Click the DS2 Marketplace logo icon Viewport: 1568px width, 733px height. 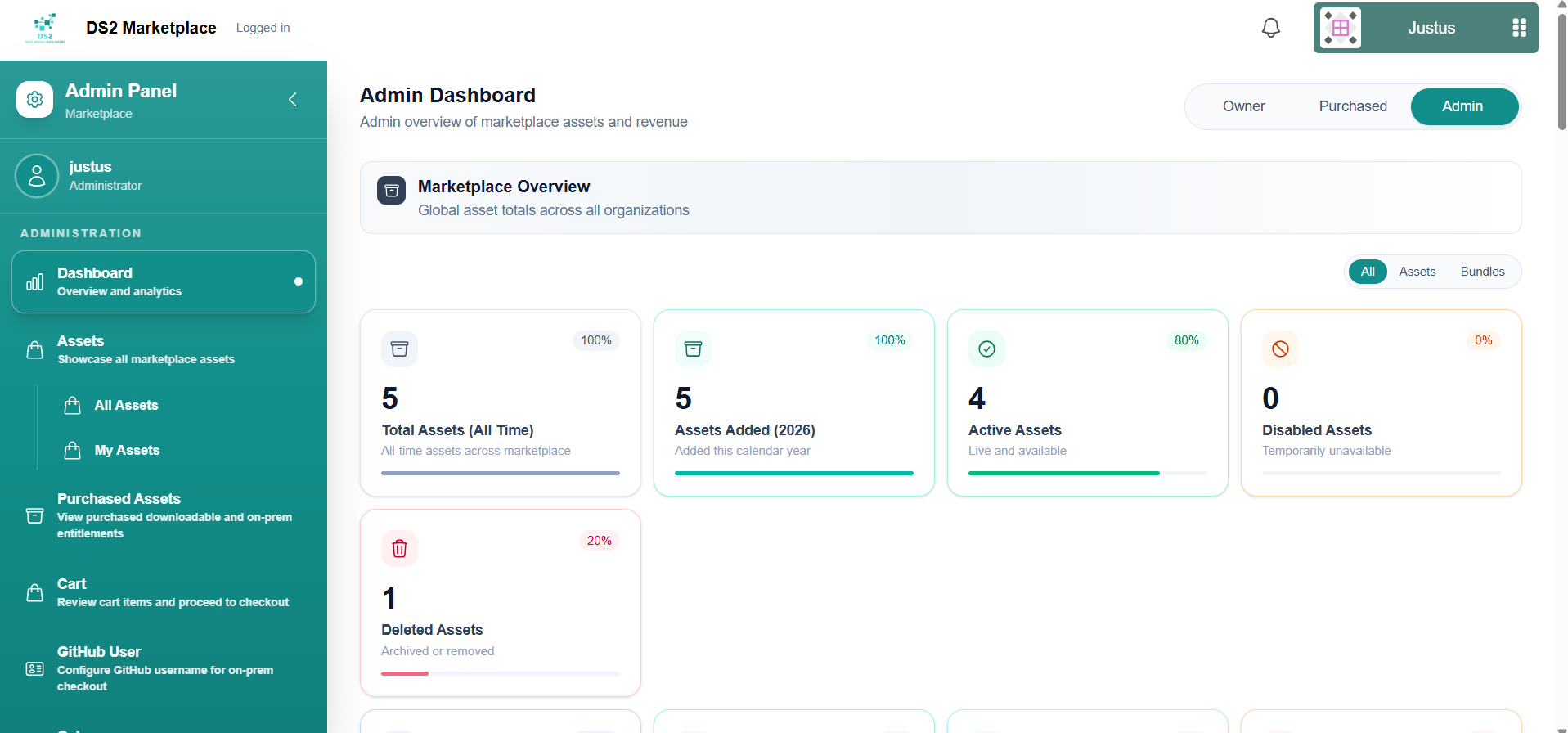tap(45, 28)
